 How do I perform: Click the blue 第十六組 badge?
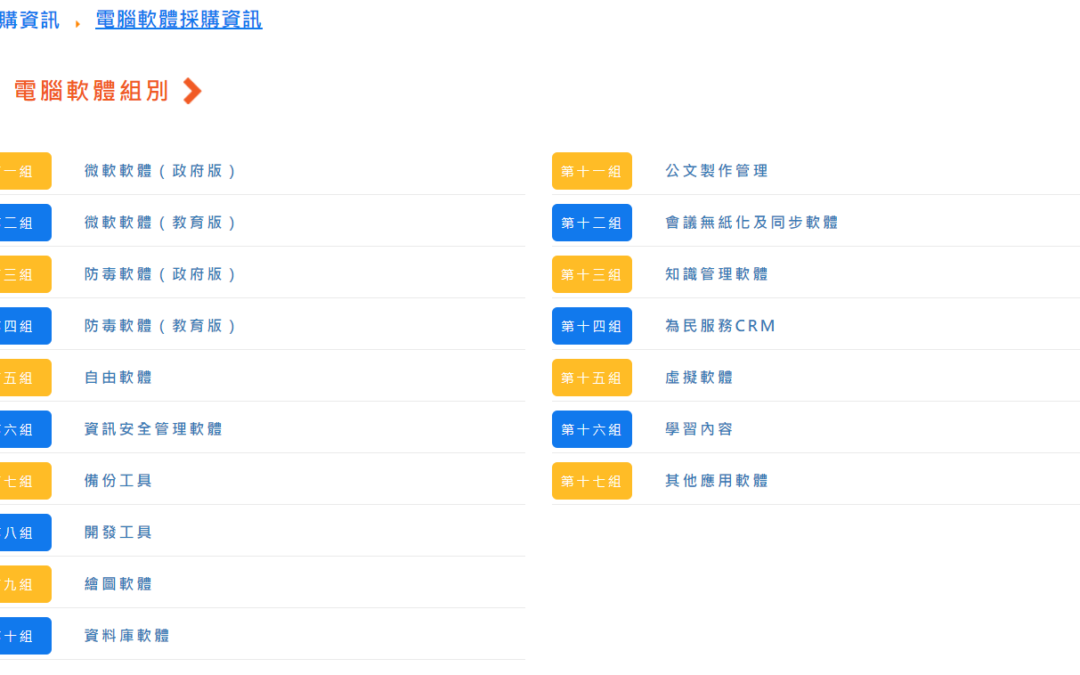(x=592, y=429)
